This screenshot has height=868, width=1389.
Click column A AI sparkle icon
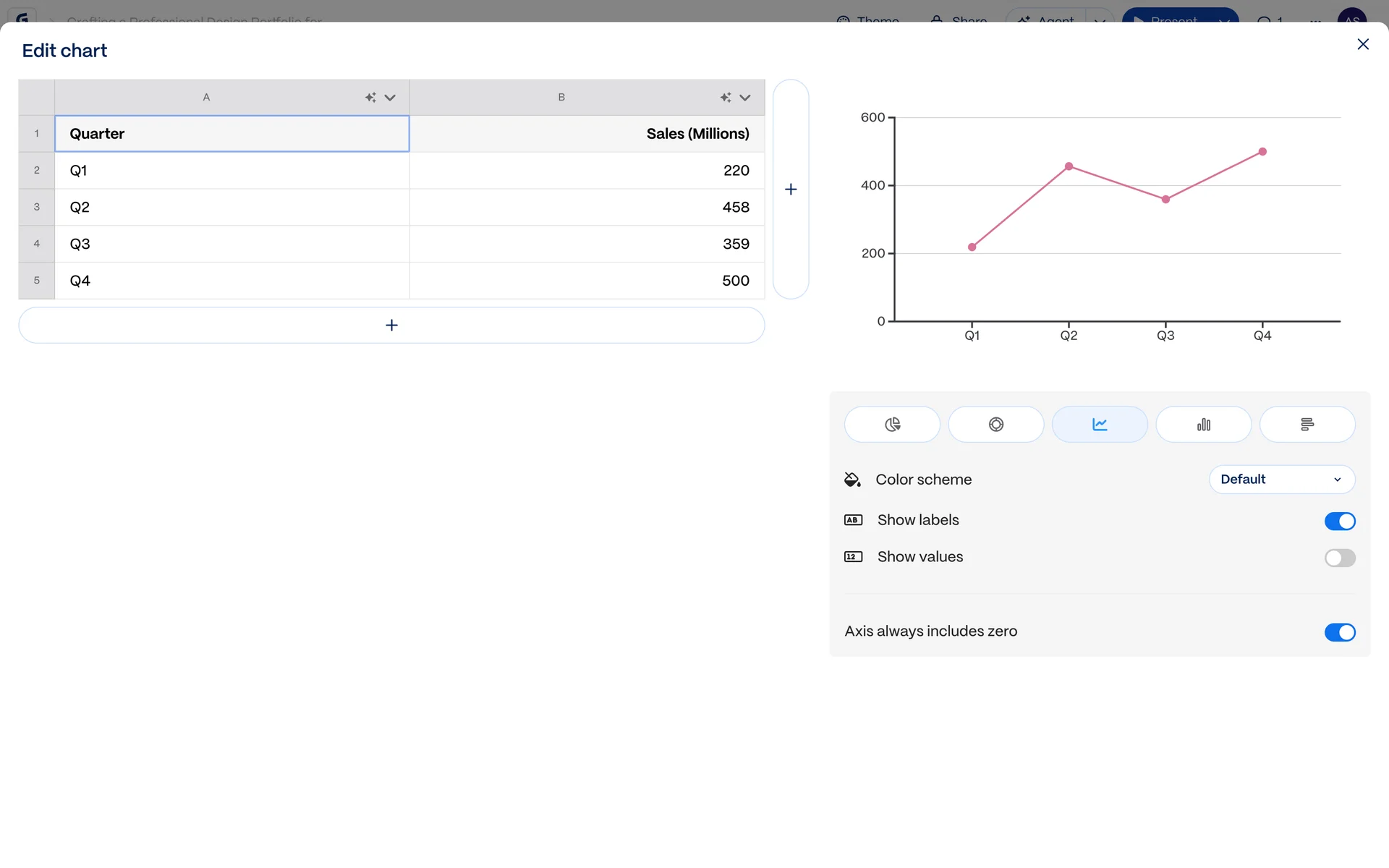[x=370, y=98]
